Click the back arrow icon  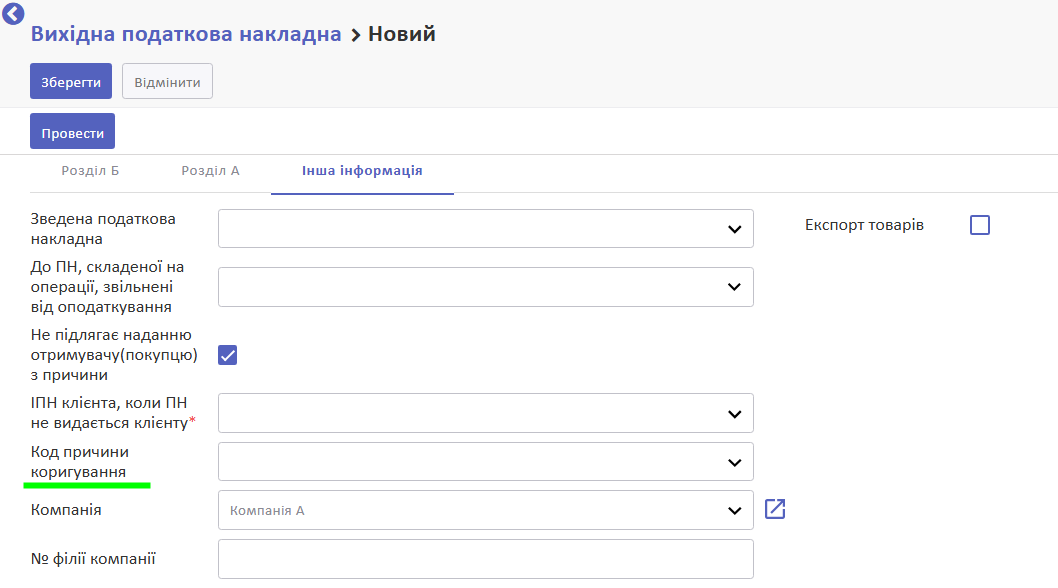(x=13, y=12)
